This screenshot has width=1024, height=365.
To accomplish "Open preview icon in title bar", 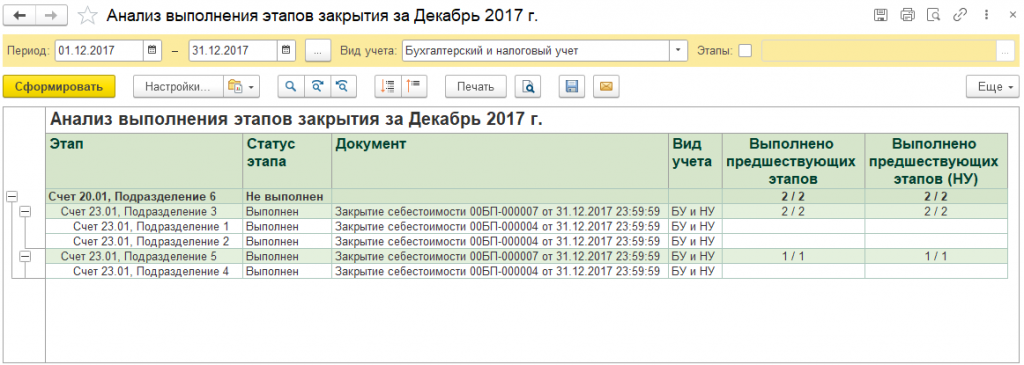I will click(933, 14).
